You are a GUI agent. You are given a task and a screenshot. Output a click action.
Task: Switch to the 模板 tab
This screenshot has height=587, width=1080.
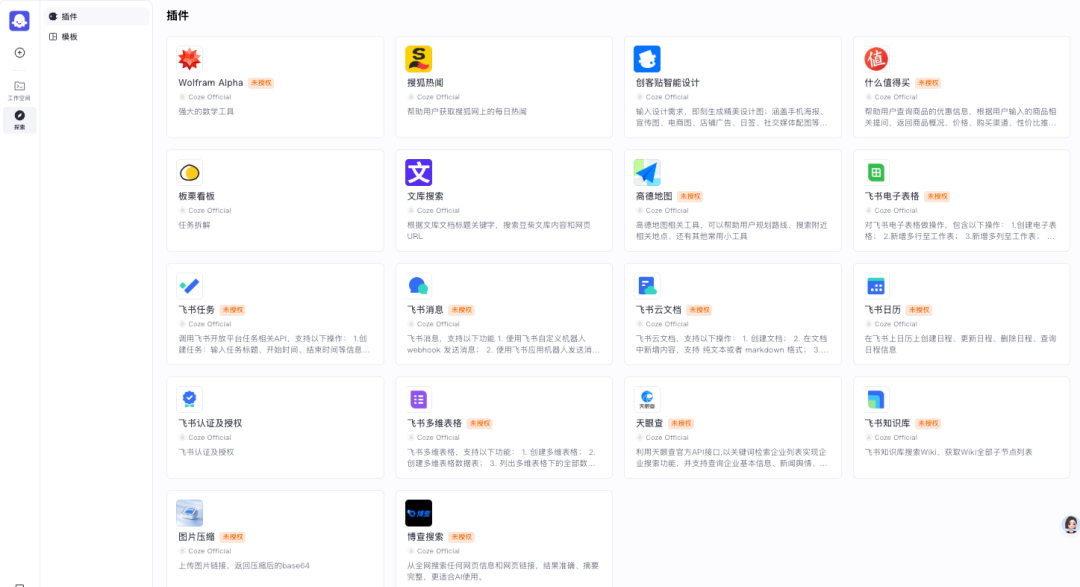tap(70, 36)
